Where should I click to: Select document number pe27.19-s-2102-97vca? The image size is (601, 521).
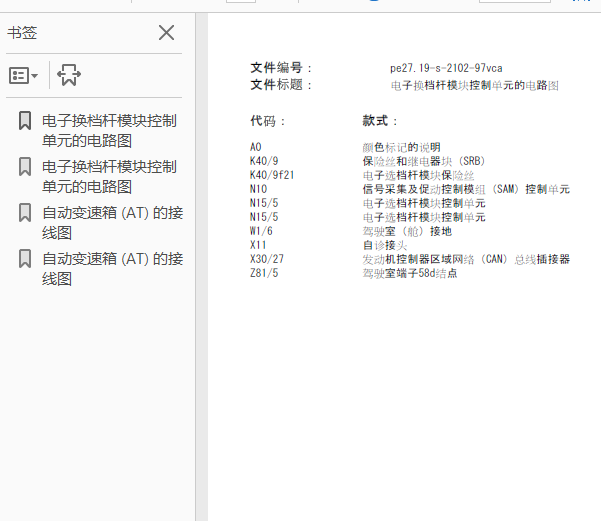pyautogui.click(x=446, y=68)
